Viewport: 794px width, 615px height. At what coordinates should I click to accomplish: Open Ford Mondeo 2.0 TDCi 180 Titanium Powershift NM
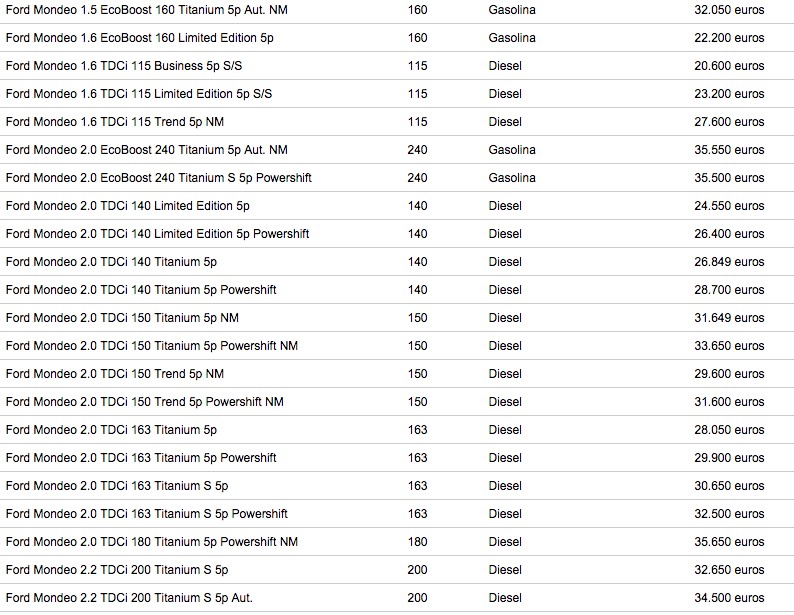[152, 542]
